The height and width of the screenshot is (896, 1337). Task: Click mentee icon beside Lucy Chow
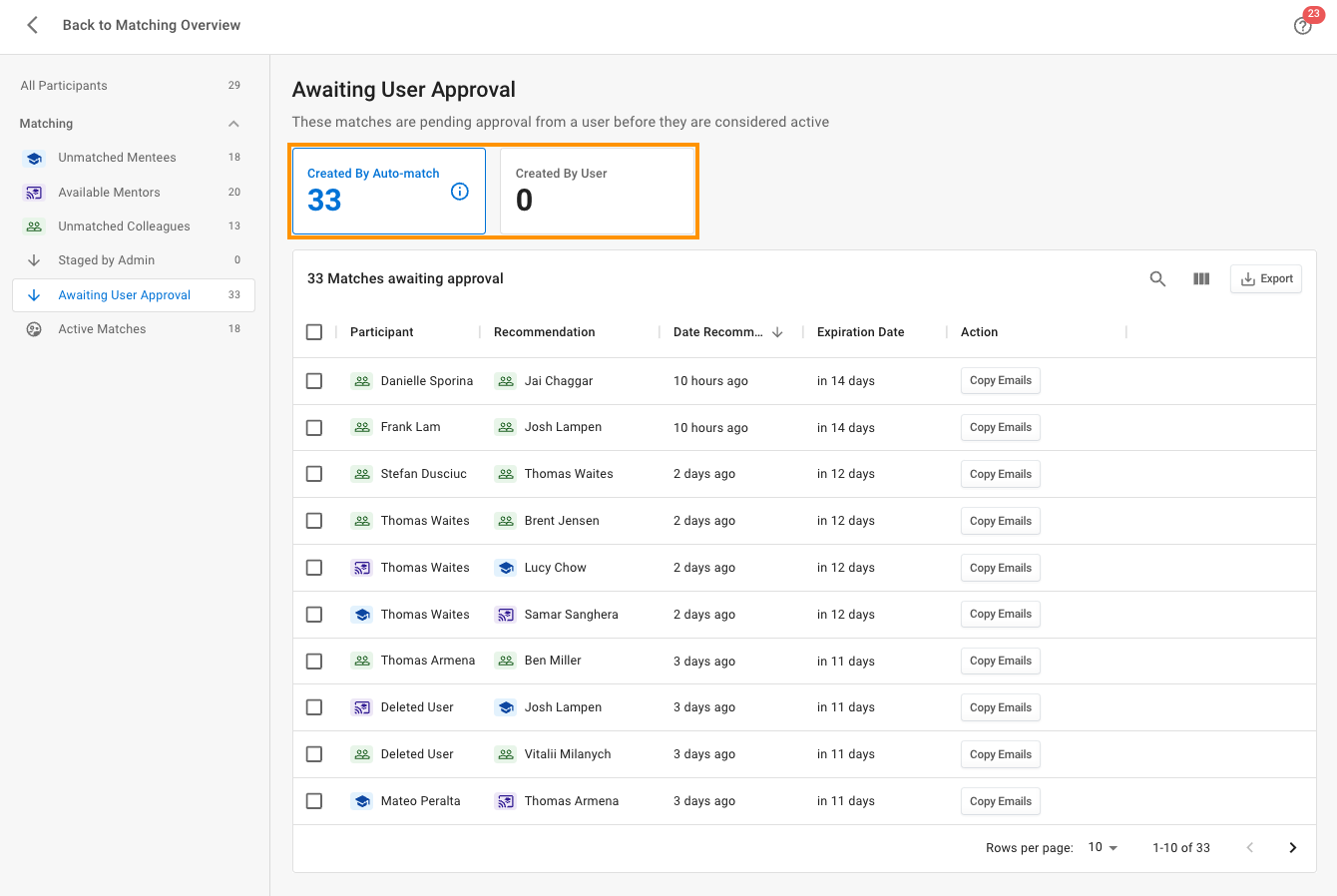point(506,568)
